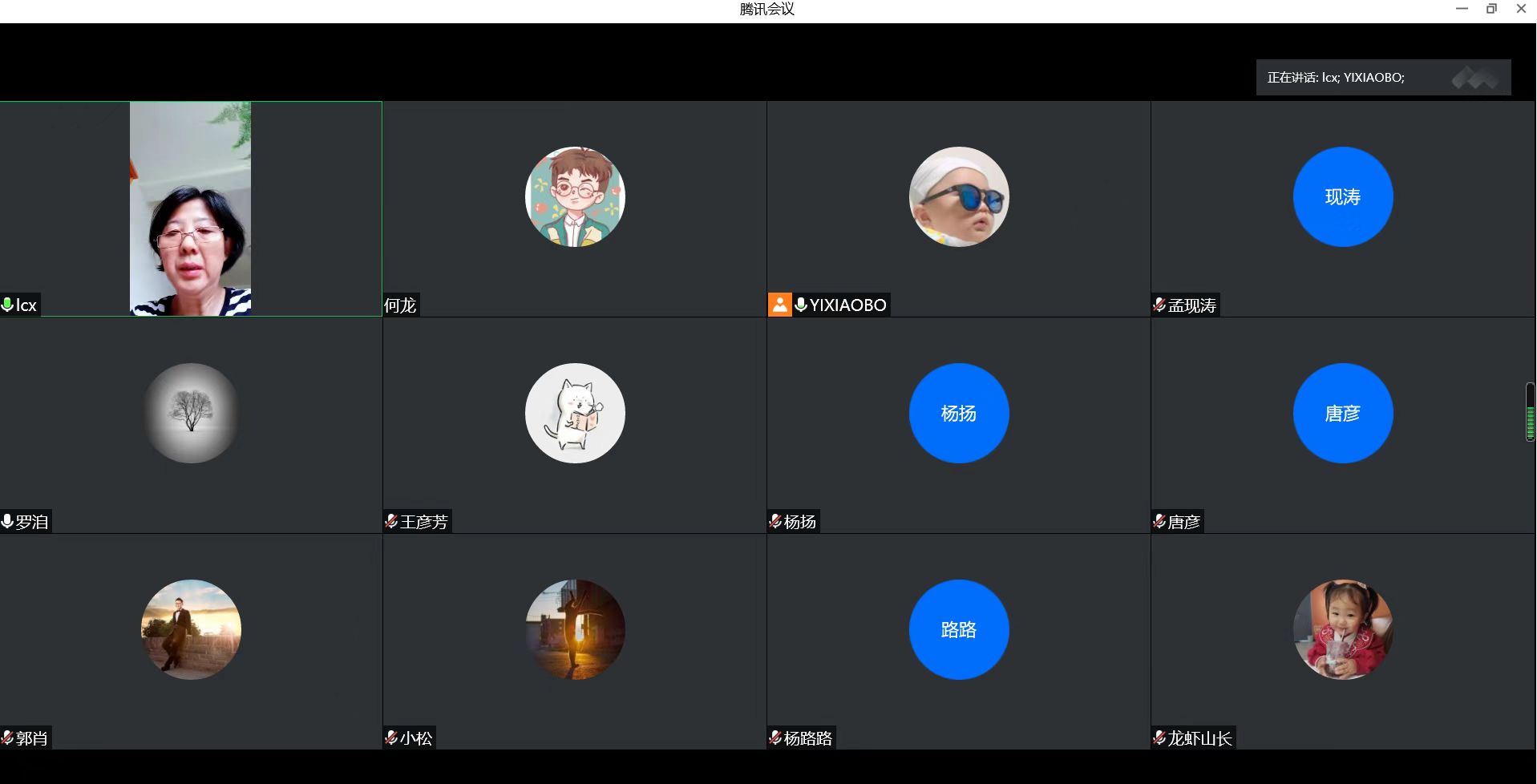The width and height of the screenshot is (1537, 784).
Task: Click the blue 现涛 avatar circle
Action: pos(1342,196)
